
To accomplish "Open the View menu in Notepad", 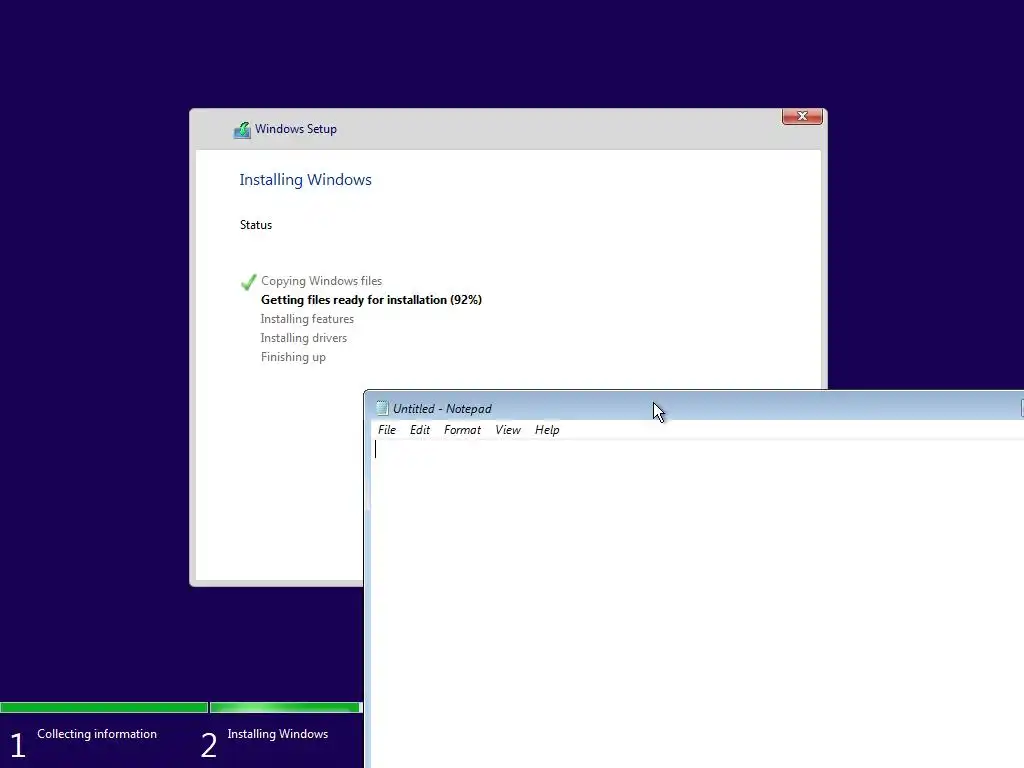I will 507,430.
